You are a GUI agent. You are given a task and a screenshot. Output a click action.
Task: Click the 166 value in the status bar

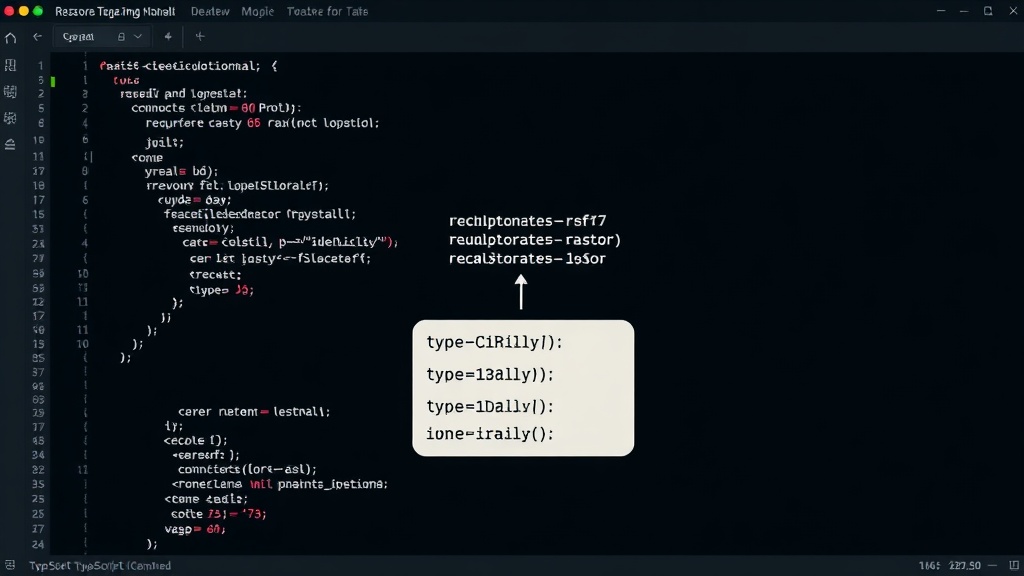(929, 566)
